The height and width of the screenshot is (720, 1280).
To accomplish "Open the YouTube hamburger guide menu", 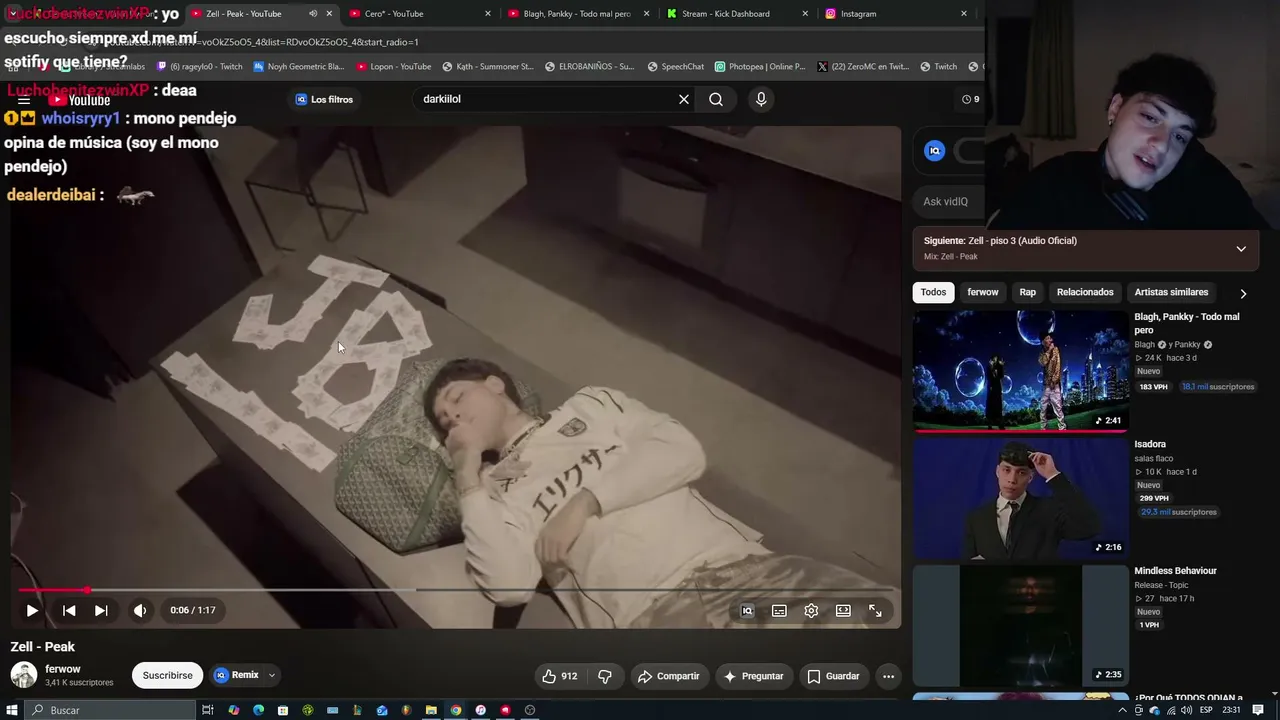I will click(24, 100).
